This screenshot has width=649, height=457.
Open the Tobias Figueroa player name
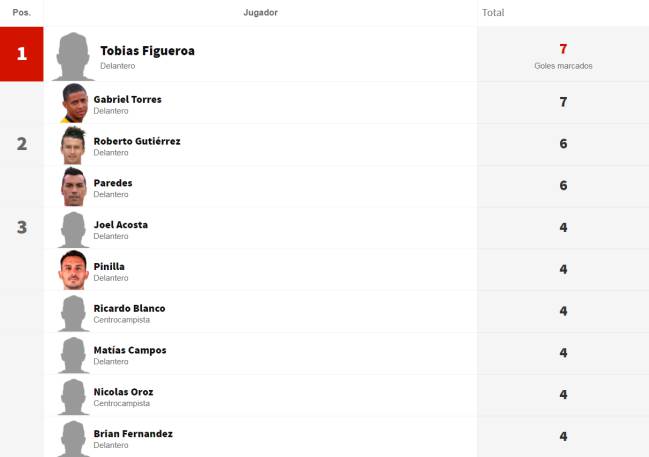[x=147, y=51]
